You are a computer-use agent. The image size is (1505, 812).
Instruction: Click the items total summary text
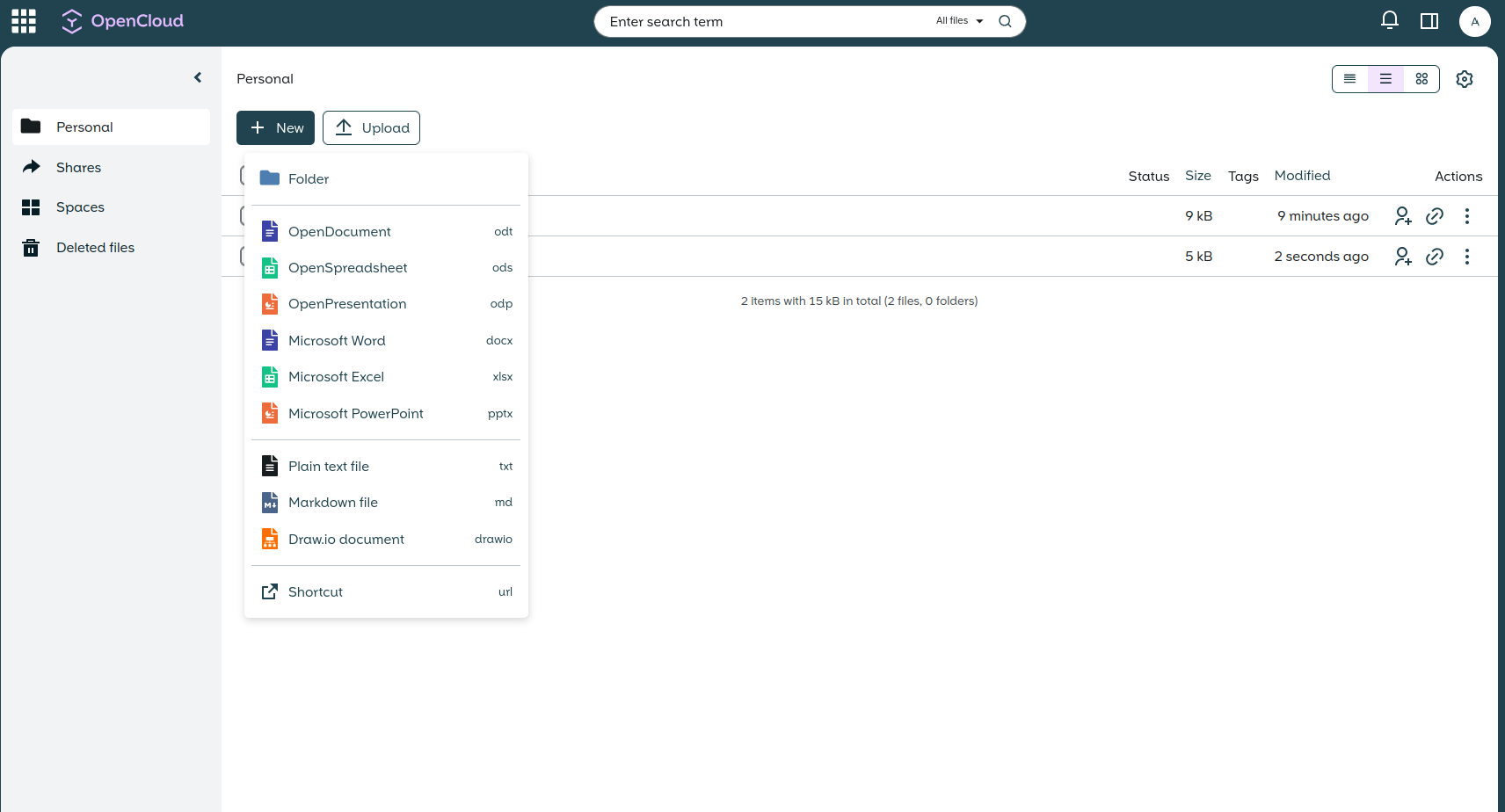click(x=859, y=301)
